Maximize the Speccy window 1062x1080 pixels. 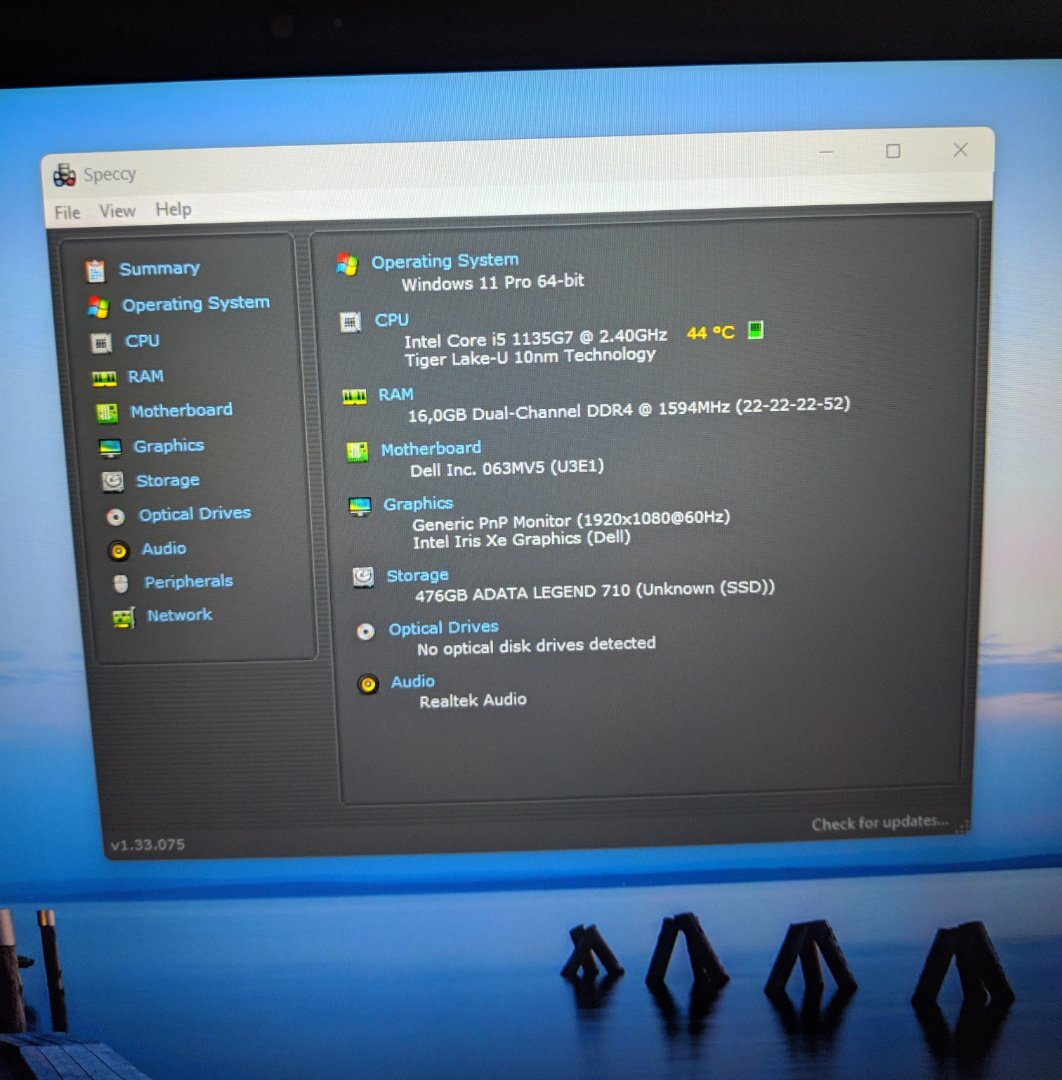(x=893, y=151)
